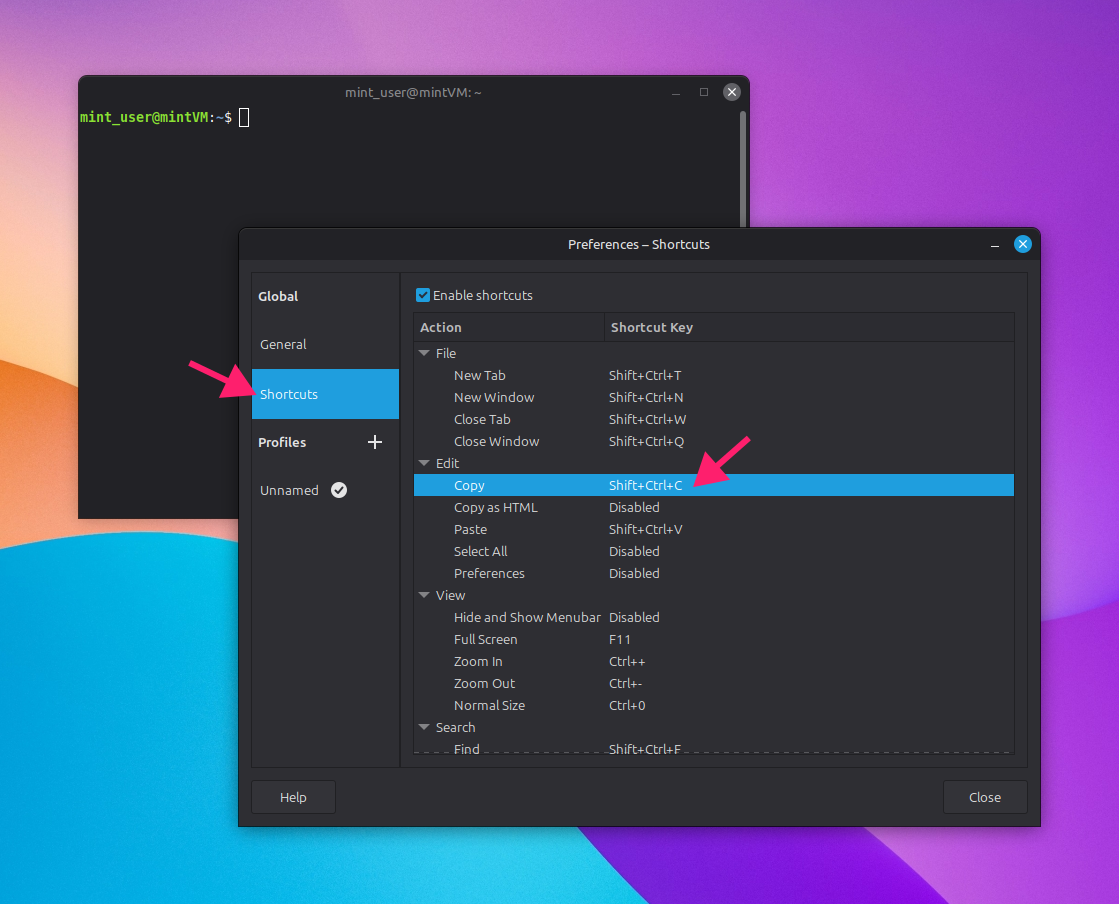1119x904 pixels.
Task: Open the General preferences section
Action: pyautogui.click(x=325, y=345)
